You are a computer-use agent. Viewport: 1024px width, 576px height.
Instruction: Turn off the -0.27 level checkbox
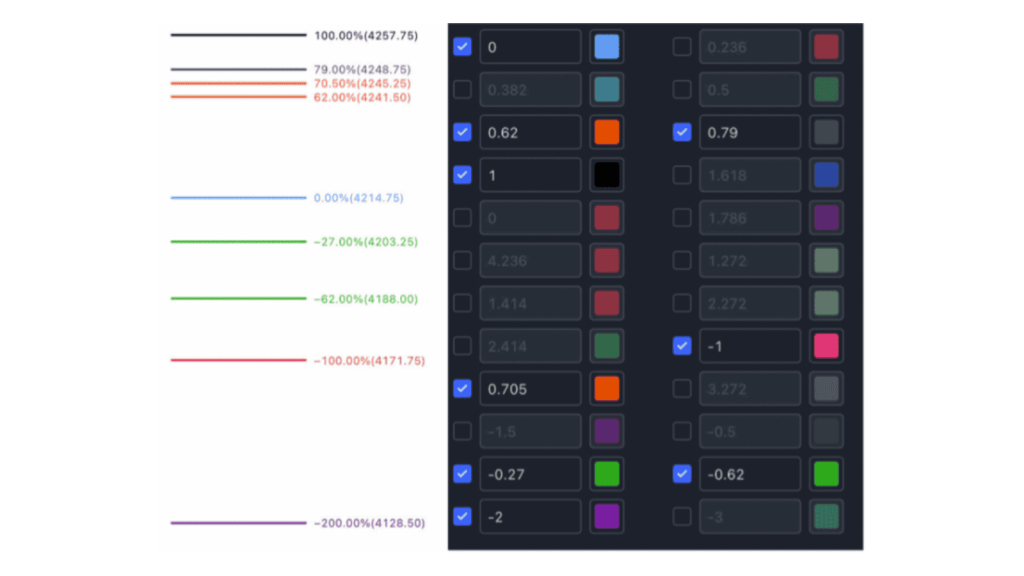462,473
